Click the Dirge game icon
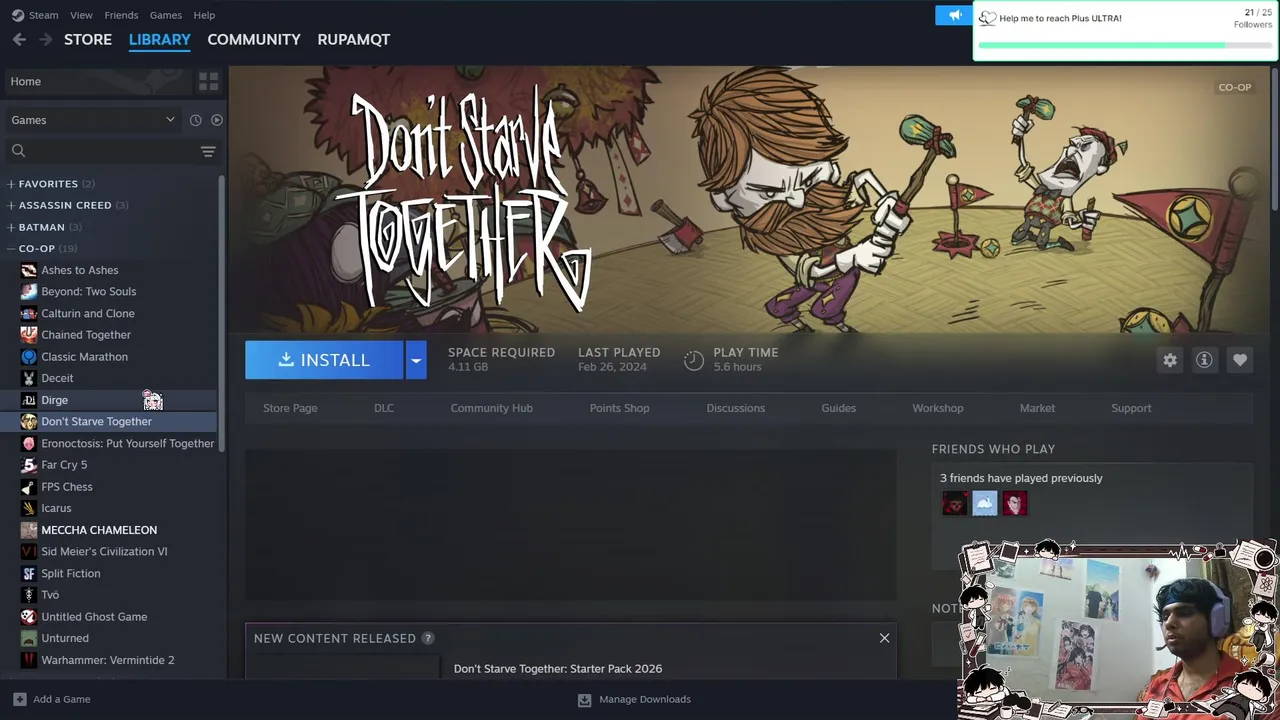 click(29, 400)
